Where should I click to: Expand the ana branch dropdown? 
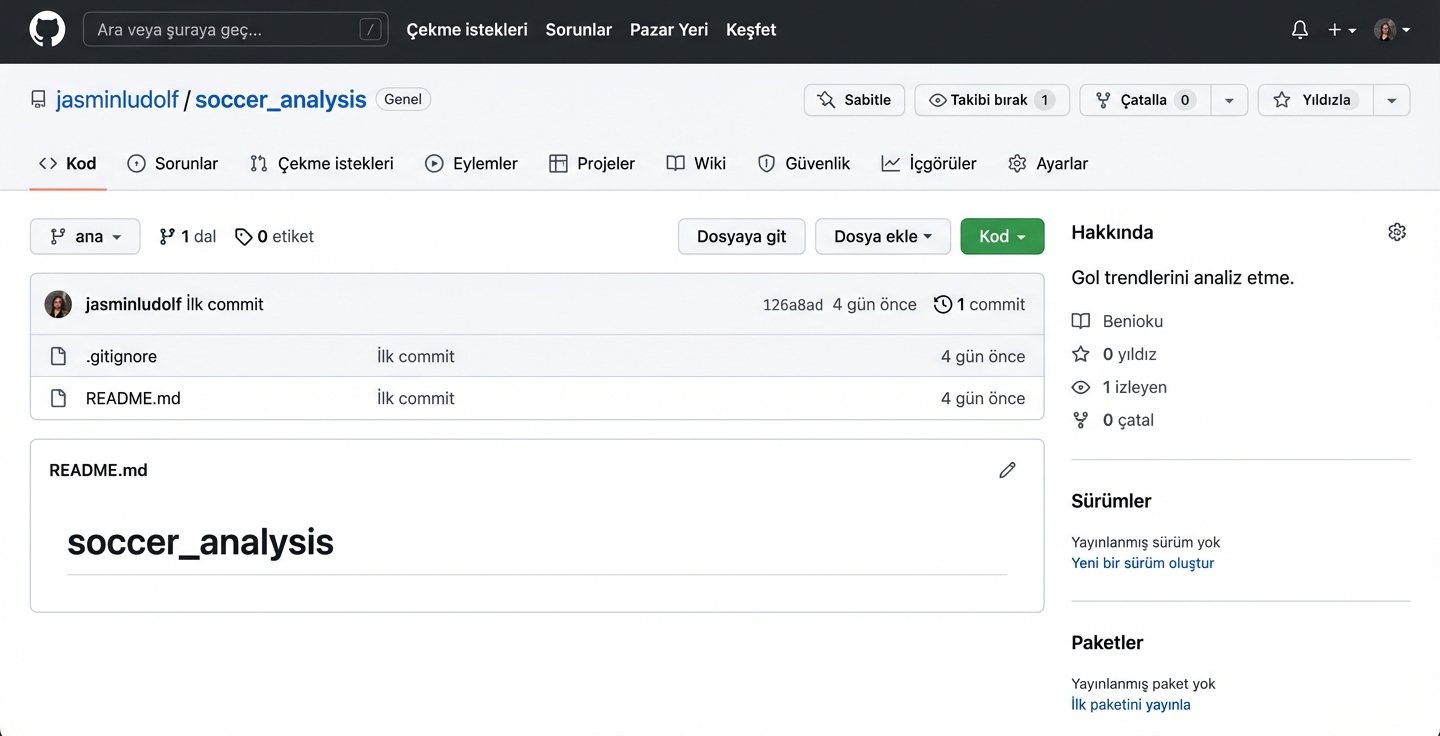tap(85, 237)
